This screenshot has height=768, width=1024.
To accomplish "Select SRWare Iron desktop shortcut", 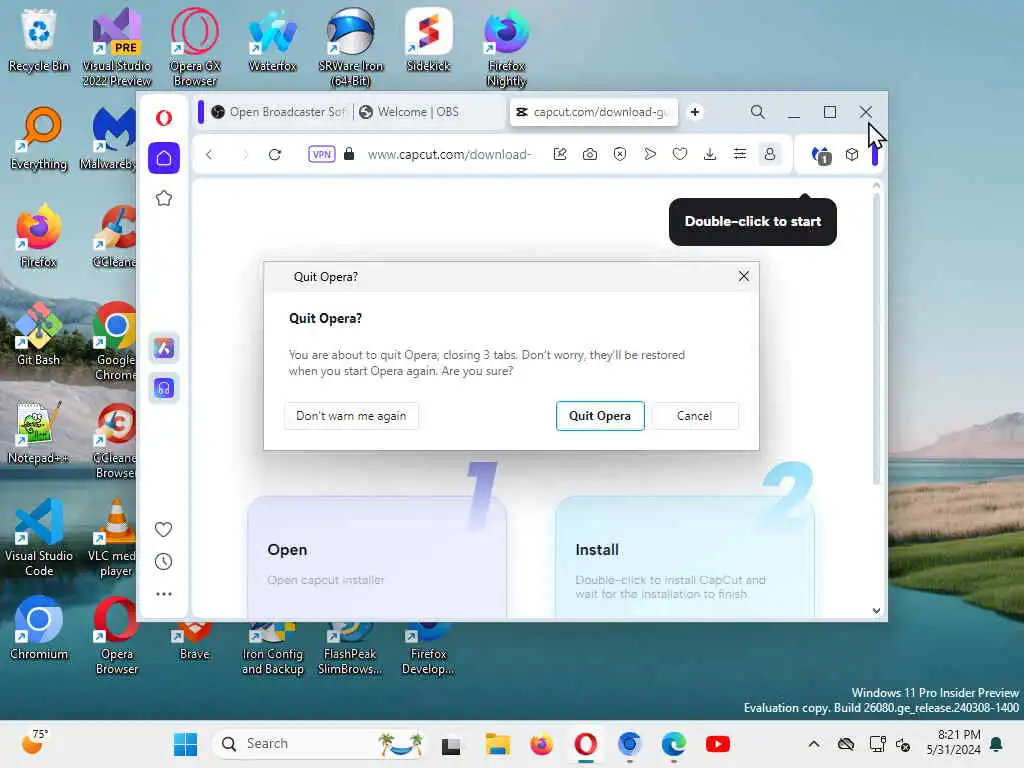I will [351, 48].
